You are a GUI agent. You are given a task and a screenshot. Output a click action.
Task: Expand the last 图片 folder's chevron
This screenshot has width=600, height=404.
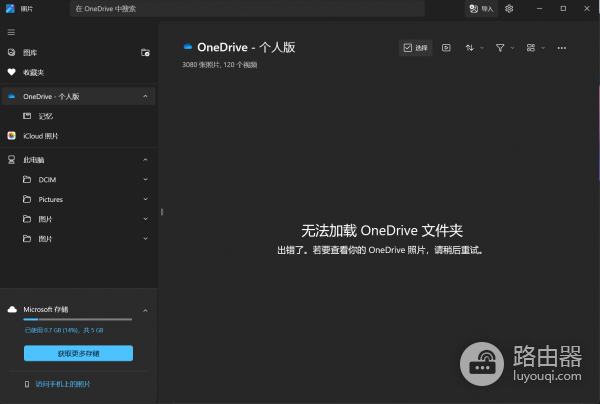145,239
